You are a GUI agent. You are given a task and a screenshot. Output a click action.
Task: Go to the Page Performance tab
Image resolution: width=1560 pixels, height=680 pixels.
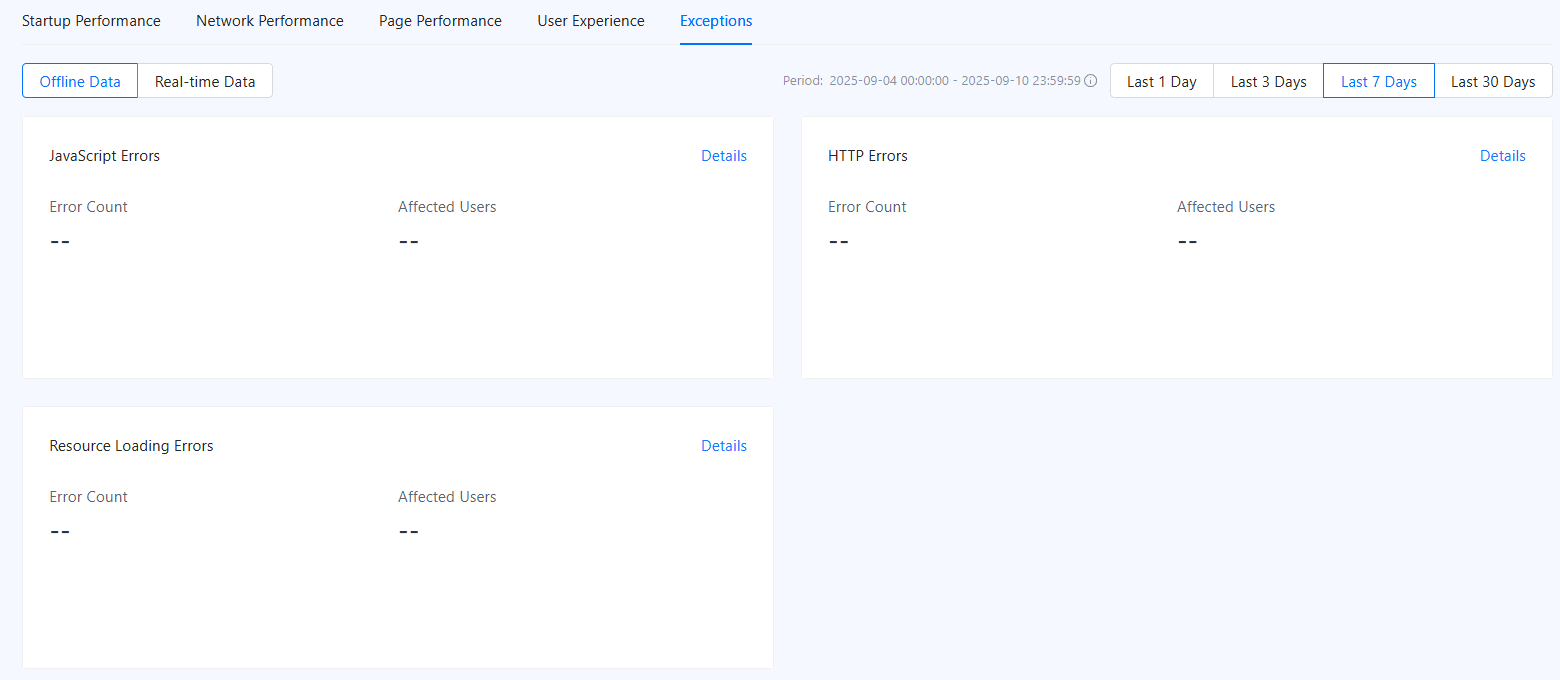[x=440, y=21]
